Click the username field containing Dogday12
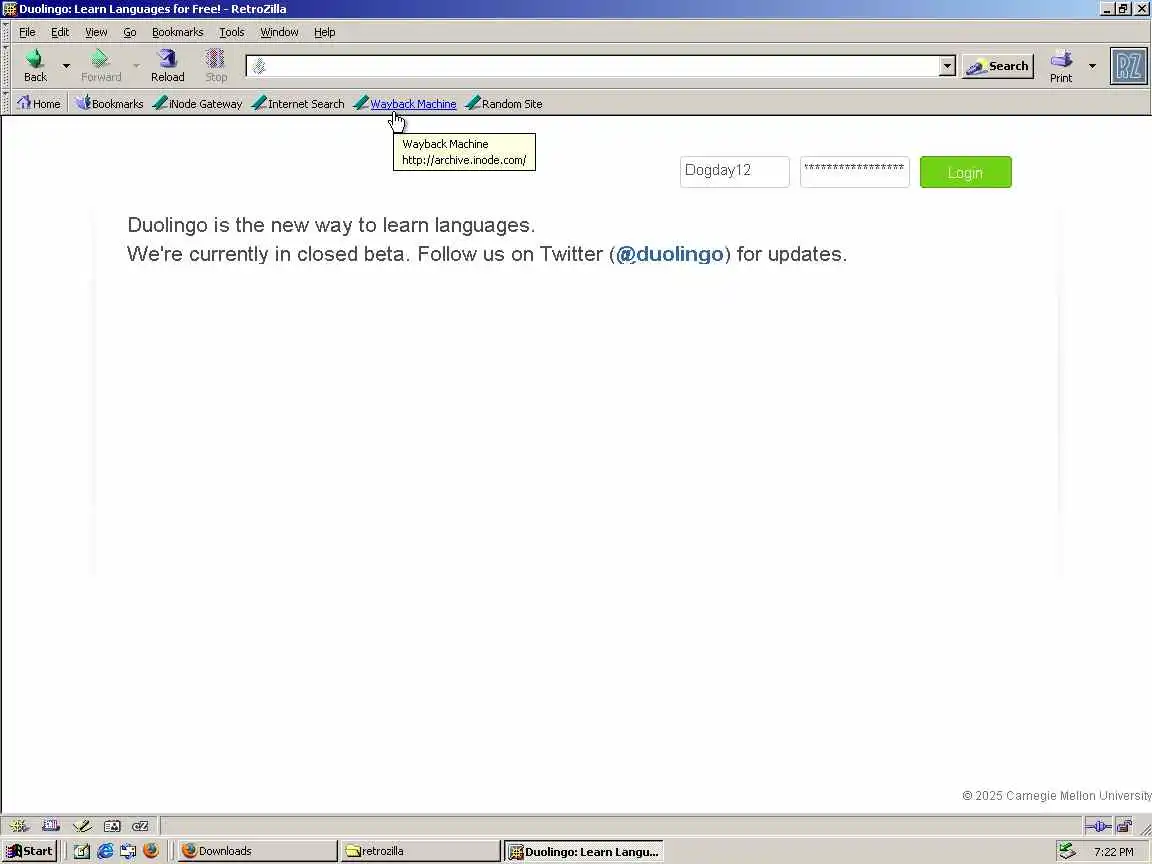Viewport: 1152px width, 864px height. pos(735,172)
